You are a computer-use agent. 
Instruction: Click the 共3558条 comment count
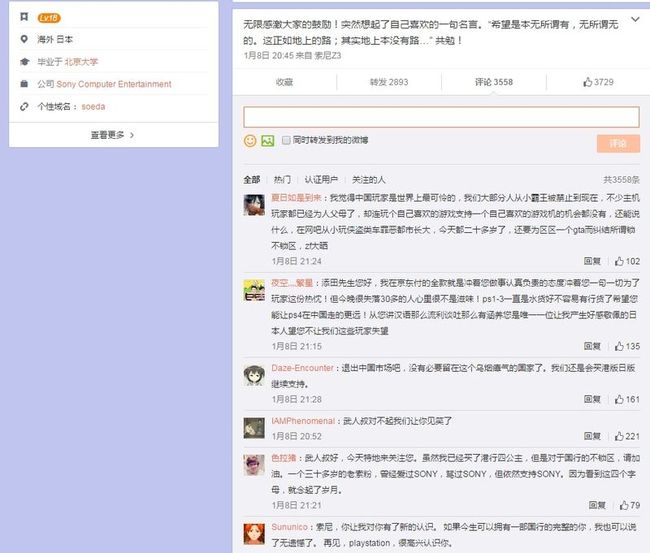621,179
